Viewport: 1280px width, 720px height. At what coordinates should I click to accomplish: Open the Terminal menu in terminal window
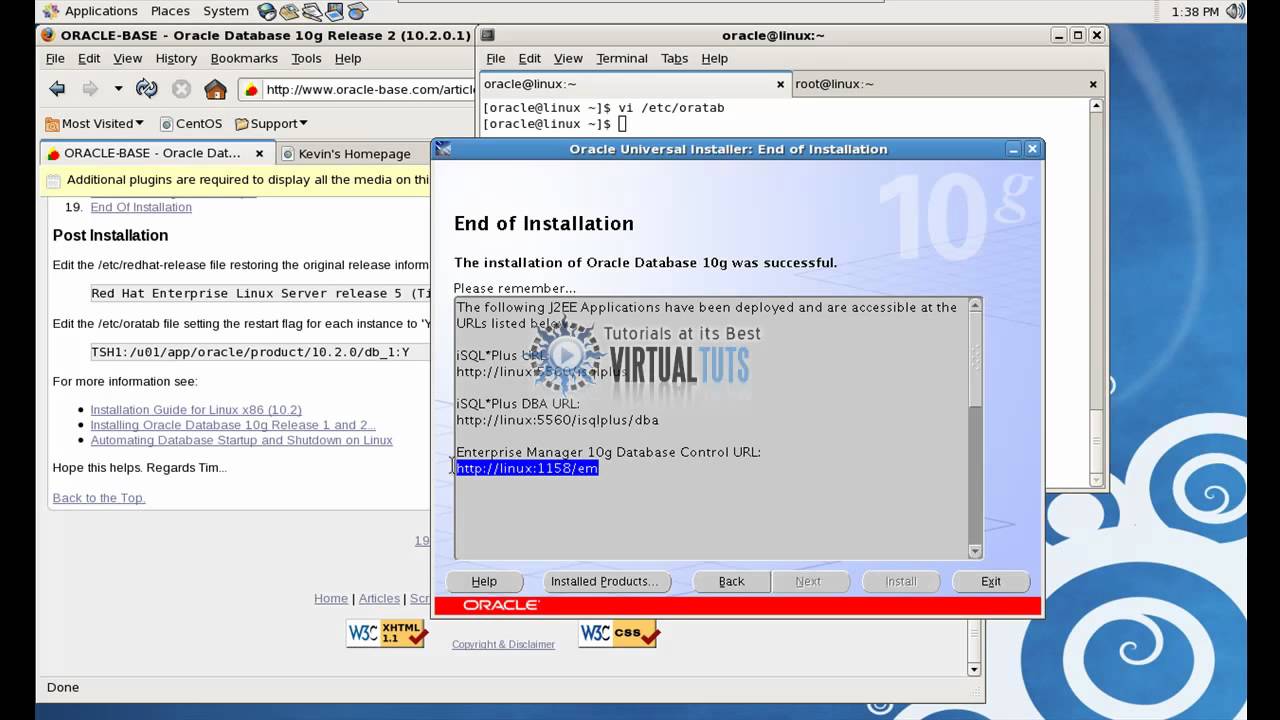point(622,58)
